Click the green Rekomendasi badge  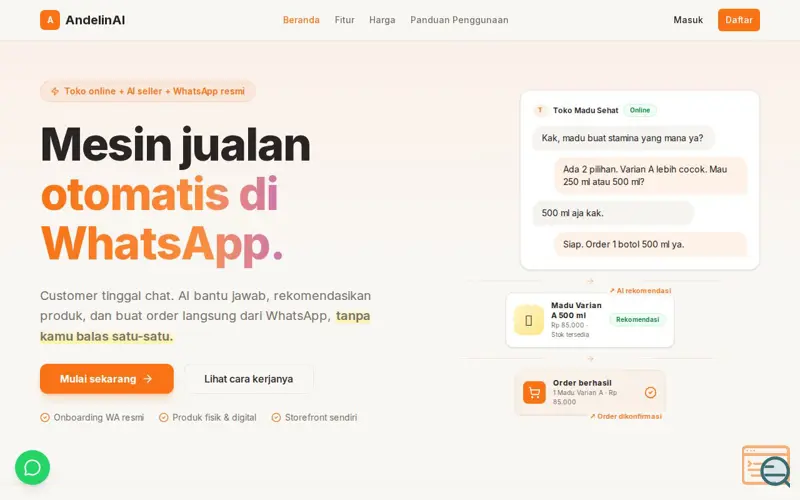tap(637, 319)
